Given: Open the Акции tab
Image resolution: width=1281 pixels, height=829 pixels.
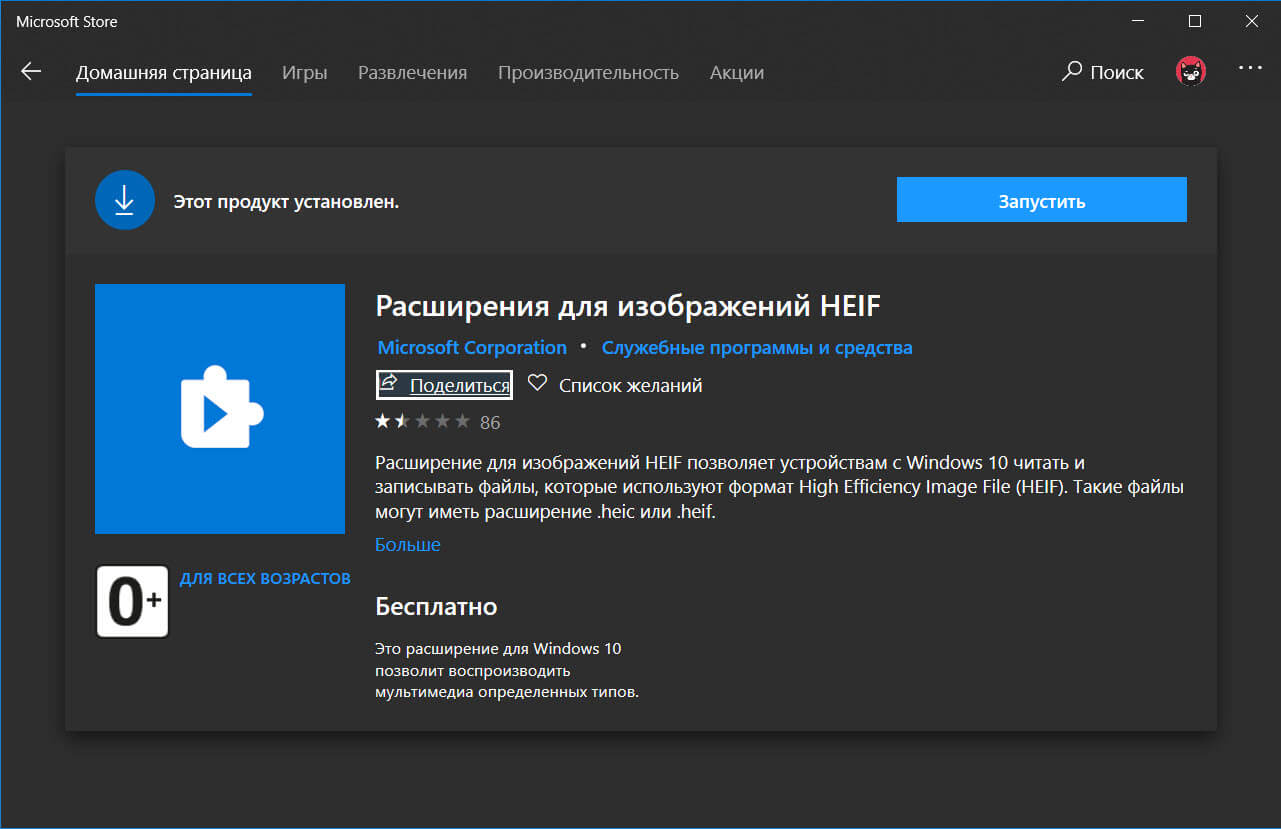Looking at the screenshot, I should [737, 73].
